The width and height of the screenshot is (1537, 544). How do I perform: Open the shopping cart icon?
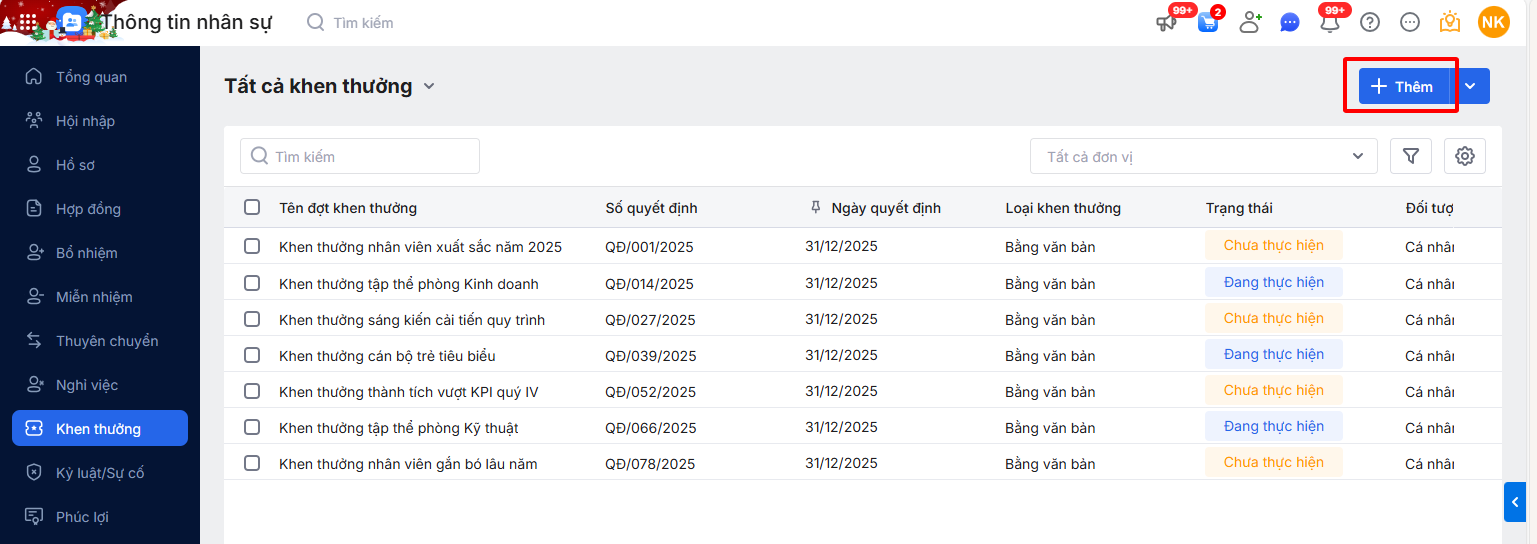pyautogui.click(x=1208, y=22)
